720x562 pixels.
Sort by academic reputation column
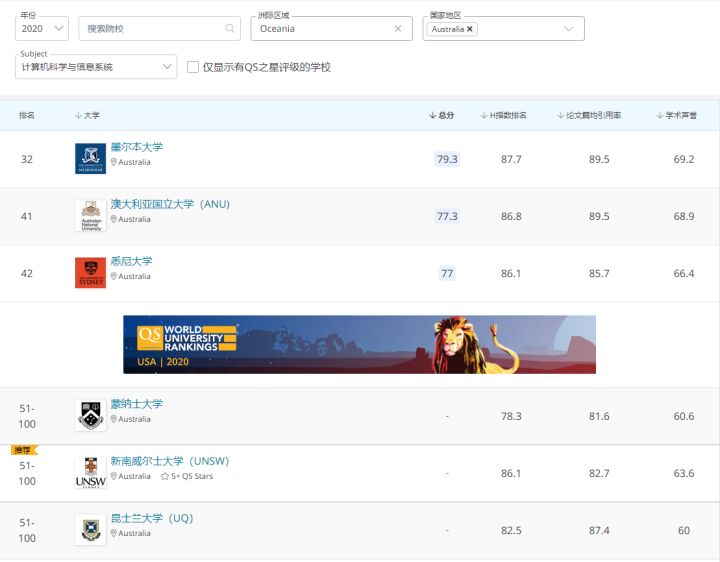676,115
